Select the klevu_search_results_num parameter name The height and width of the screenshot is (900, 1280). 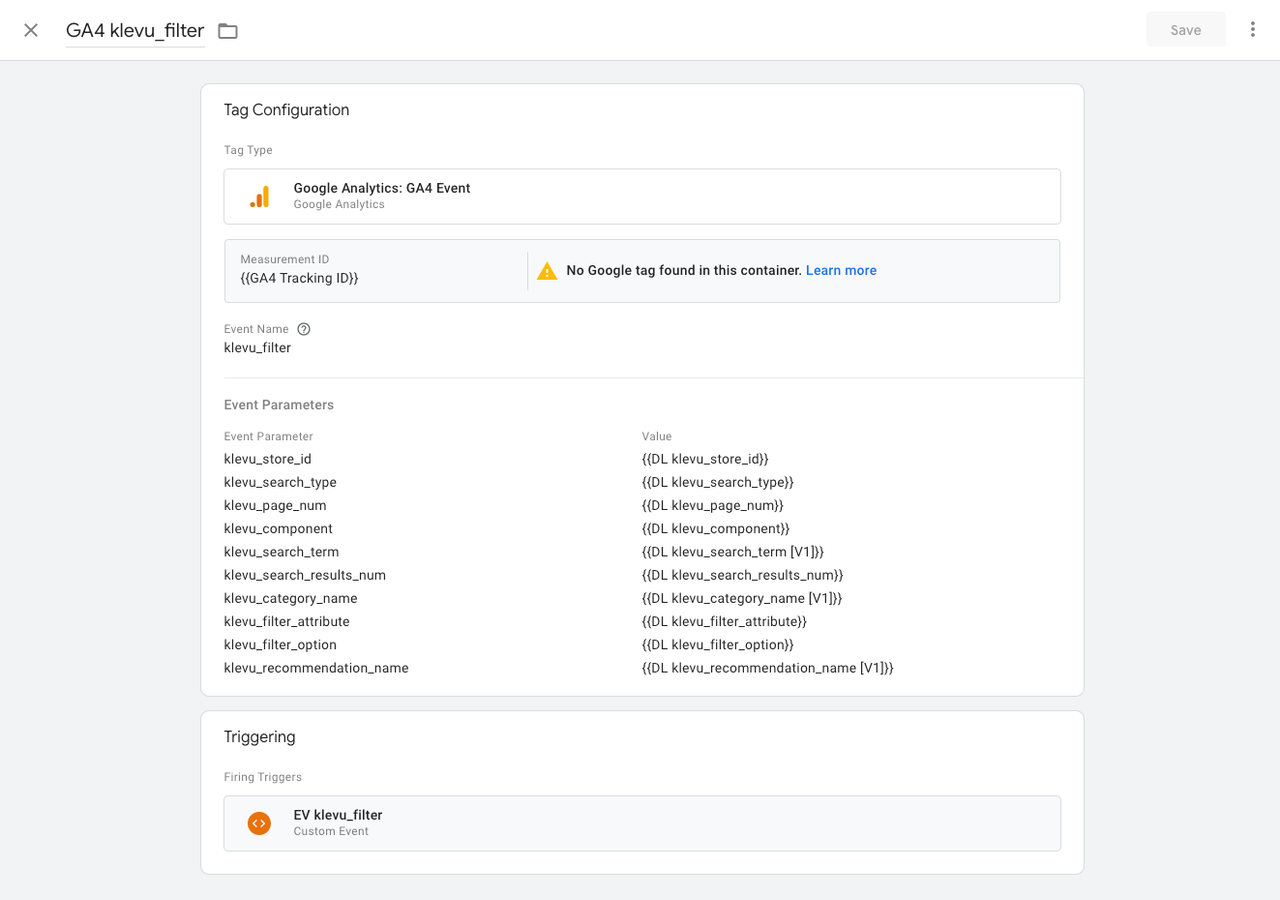305,575
